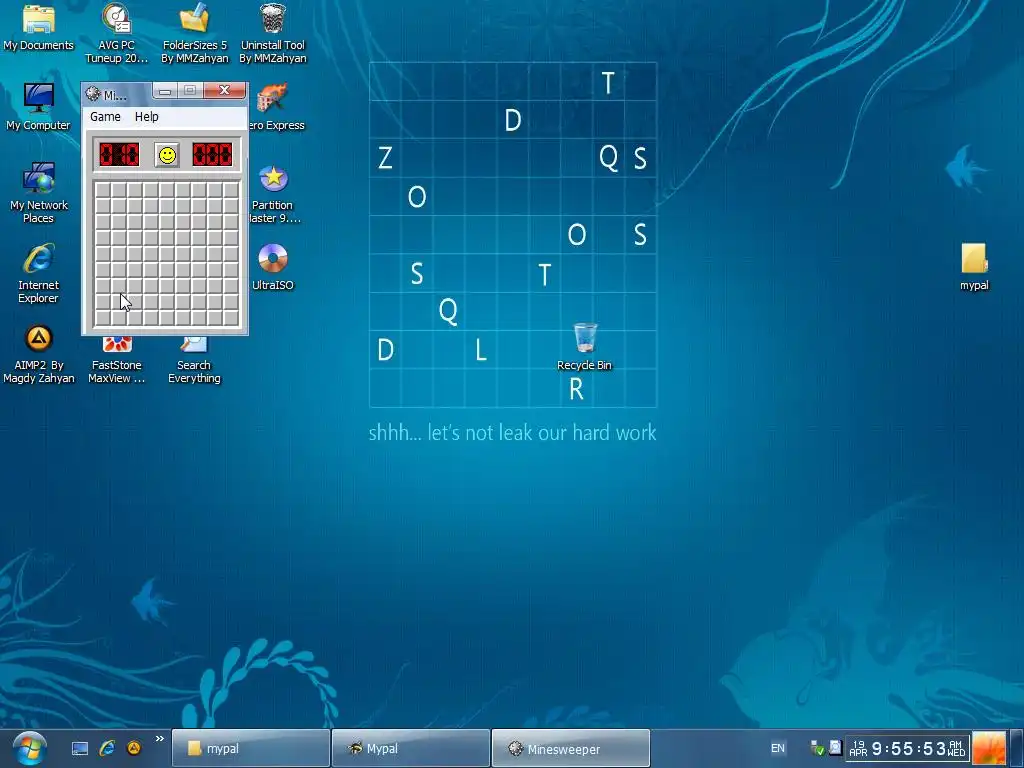
Task: Select the AVG PC Tuneup desktop icon
Action: point(116,33)
